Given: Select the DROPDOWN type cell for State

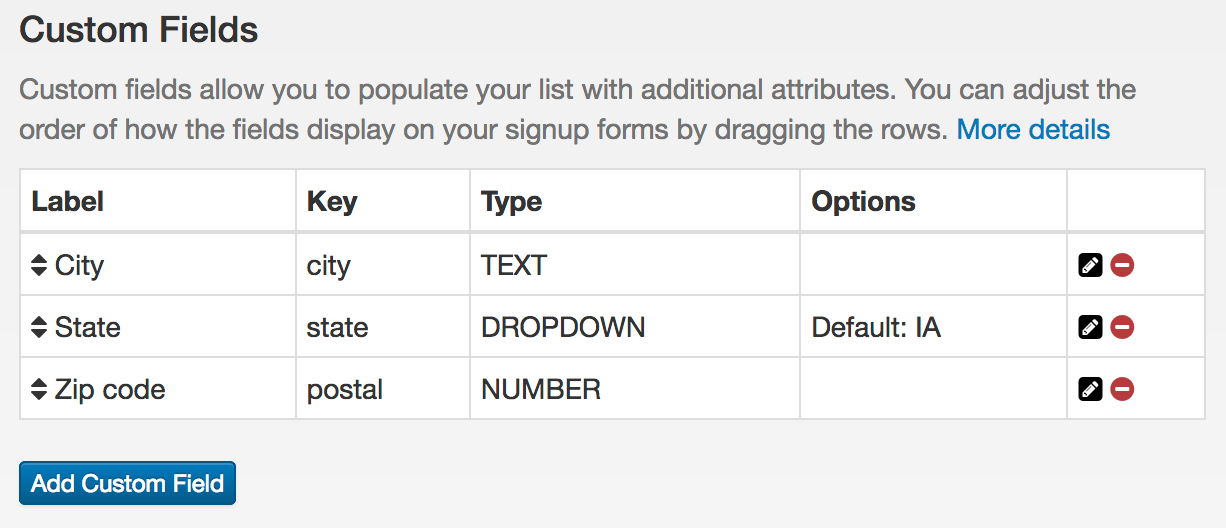Looking at the screenshot, I should click(x=563, y=327).
